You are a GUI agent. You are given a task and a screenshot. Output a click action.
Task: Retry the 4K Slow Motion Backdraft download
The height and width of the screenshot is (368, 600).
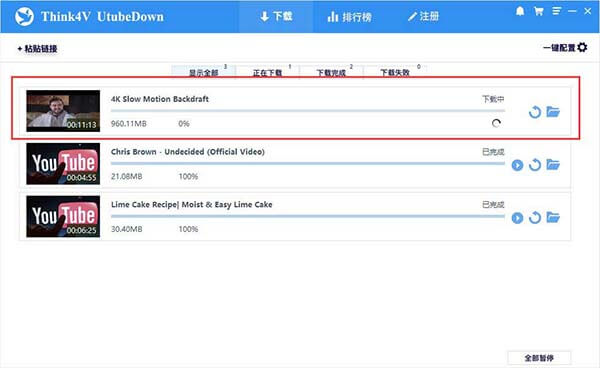click(x=535, y=112)
